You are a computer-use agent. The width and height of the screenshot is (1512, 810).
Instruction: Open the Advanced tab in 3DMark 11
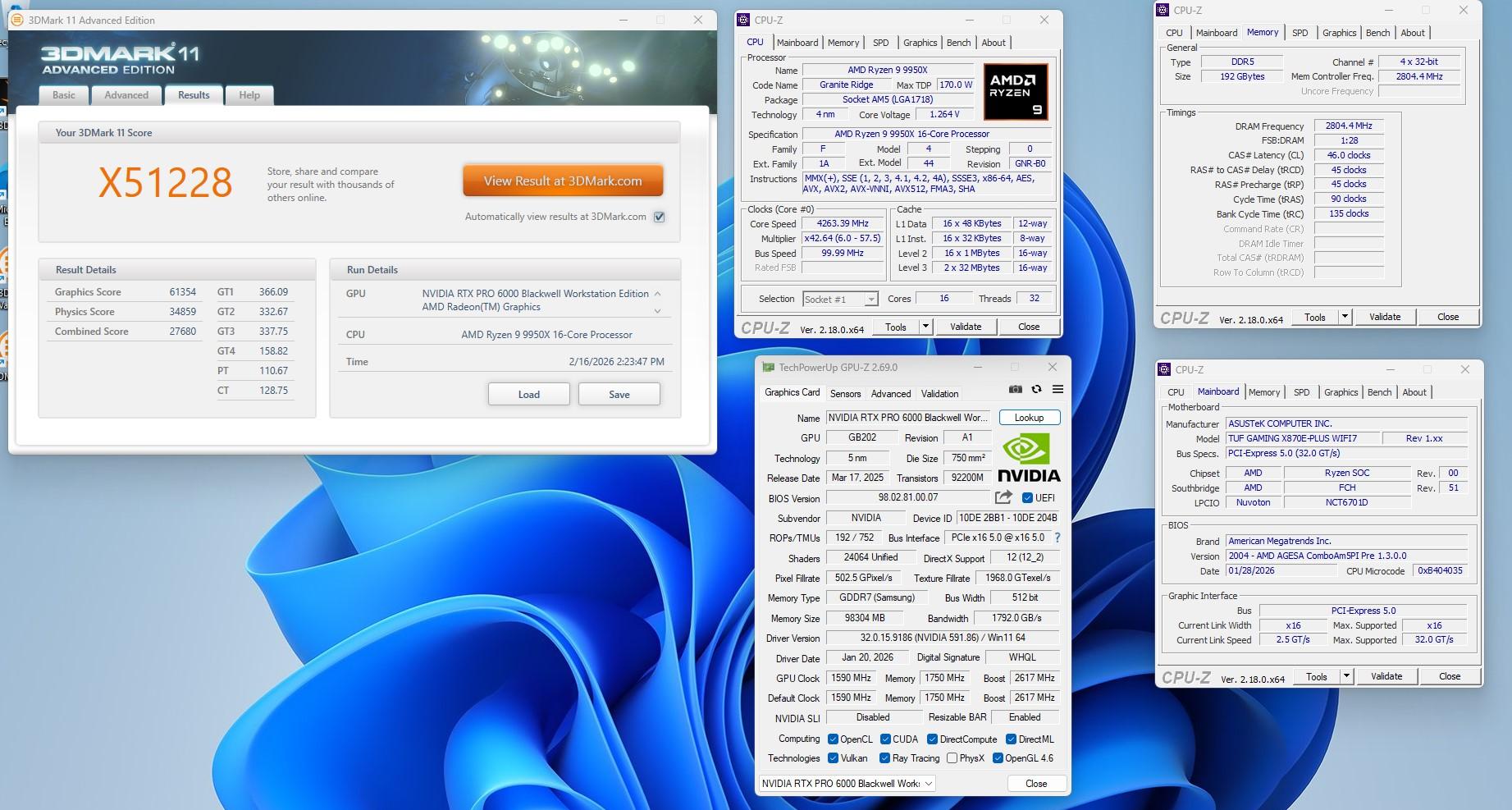tap(126, 95)
